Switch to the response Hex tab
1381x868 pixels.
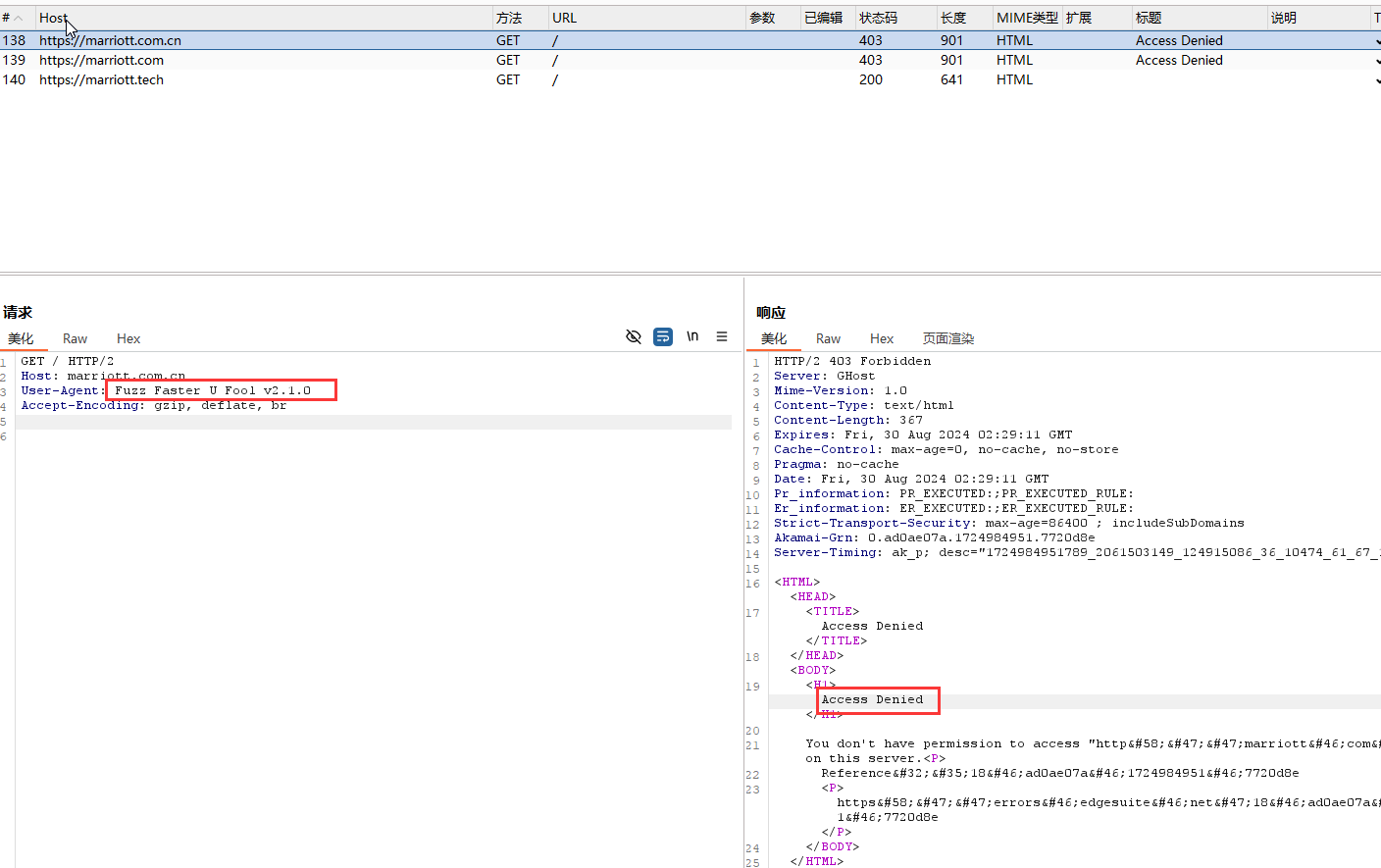882,338
